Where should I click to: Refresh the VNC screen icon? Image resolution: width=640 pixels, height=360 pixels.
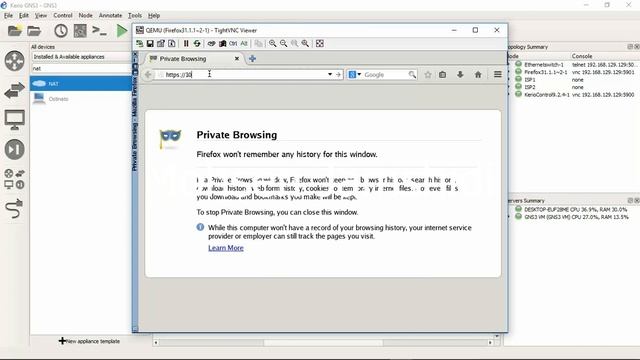[197, 43]
